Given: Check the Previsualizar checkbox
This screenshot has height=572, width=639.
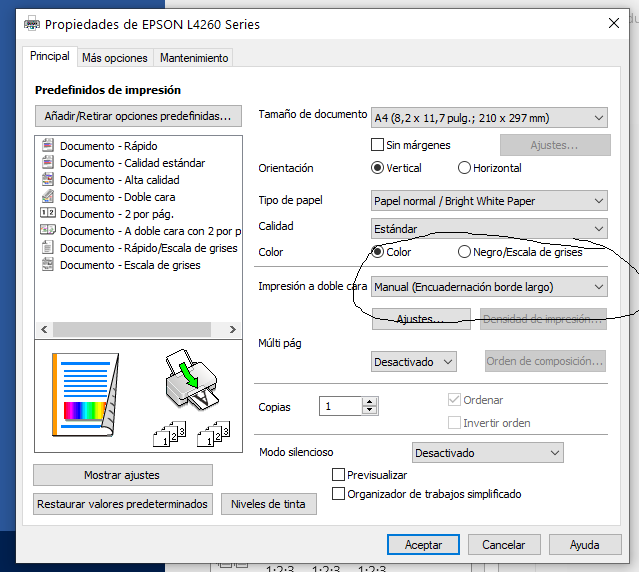Looking at the screenshot, I should [x=339, y=475].
